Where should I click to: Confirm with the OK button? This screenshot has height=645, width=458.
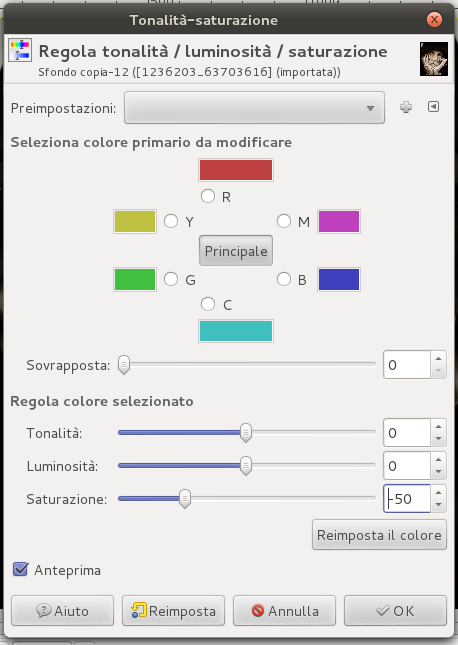point(395,611)
